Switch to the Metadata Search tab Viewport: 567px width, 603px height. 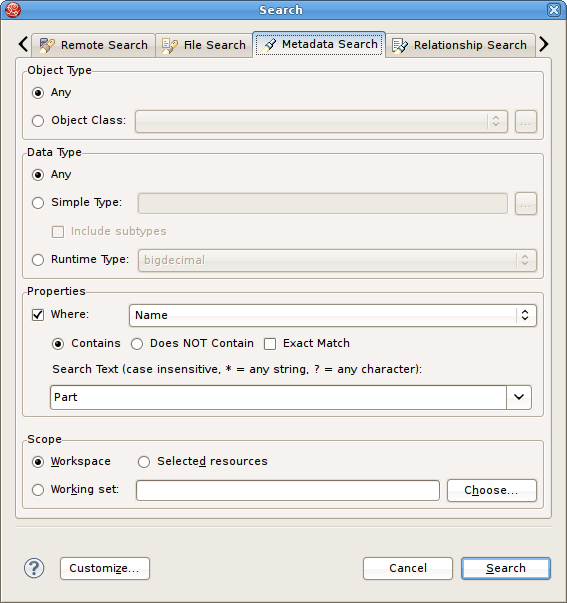point(319,45)
